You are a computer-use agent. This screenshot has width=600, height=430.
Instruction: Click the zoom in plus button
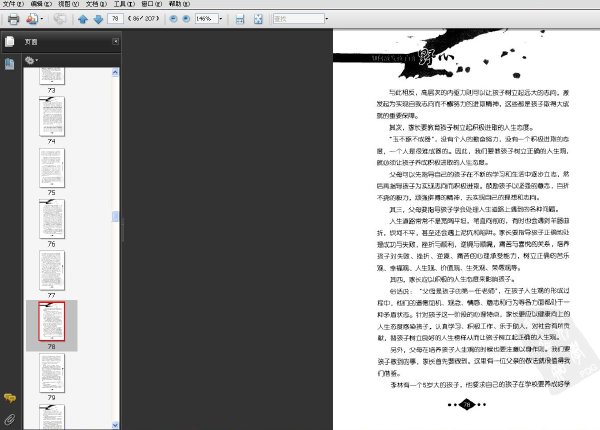(186, 18)
